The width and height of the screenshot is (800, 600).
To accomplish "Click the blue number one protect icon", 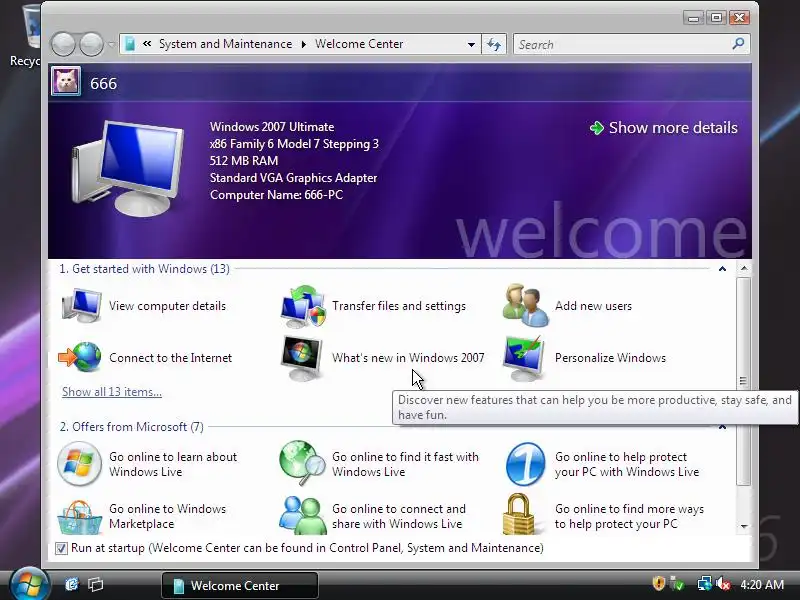I will 526,464.
